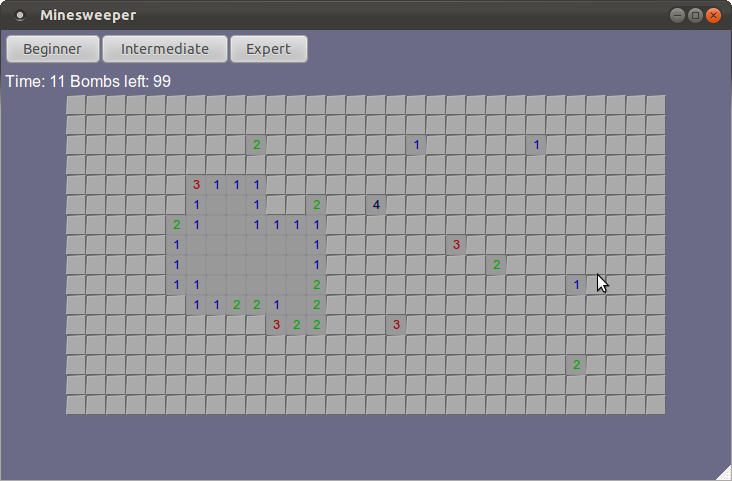The width and height of the screenshot is (732, 481).
Task: Uncover the top-left corner covered cell of the minefield
Action: pyautogui.click(x=76, y=105)
